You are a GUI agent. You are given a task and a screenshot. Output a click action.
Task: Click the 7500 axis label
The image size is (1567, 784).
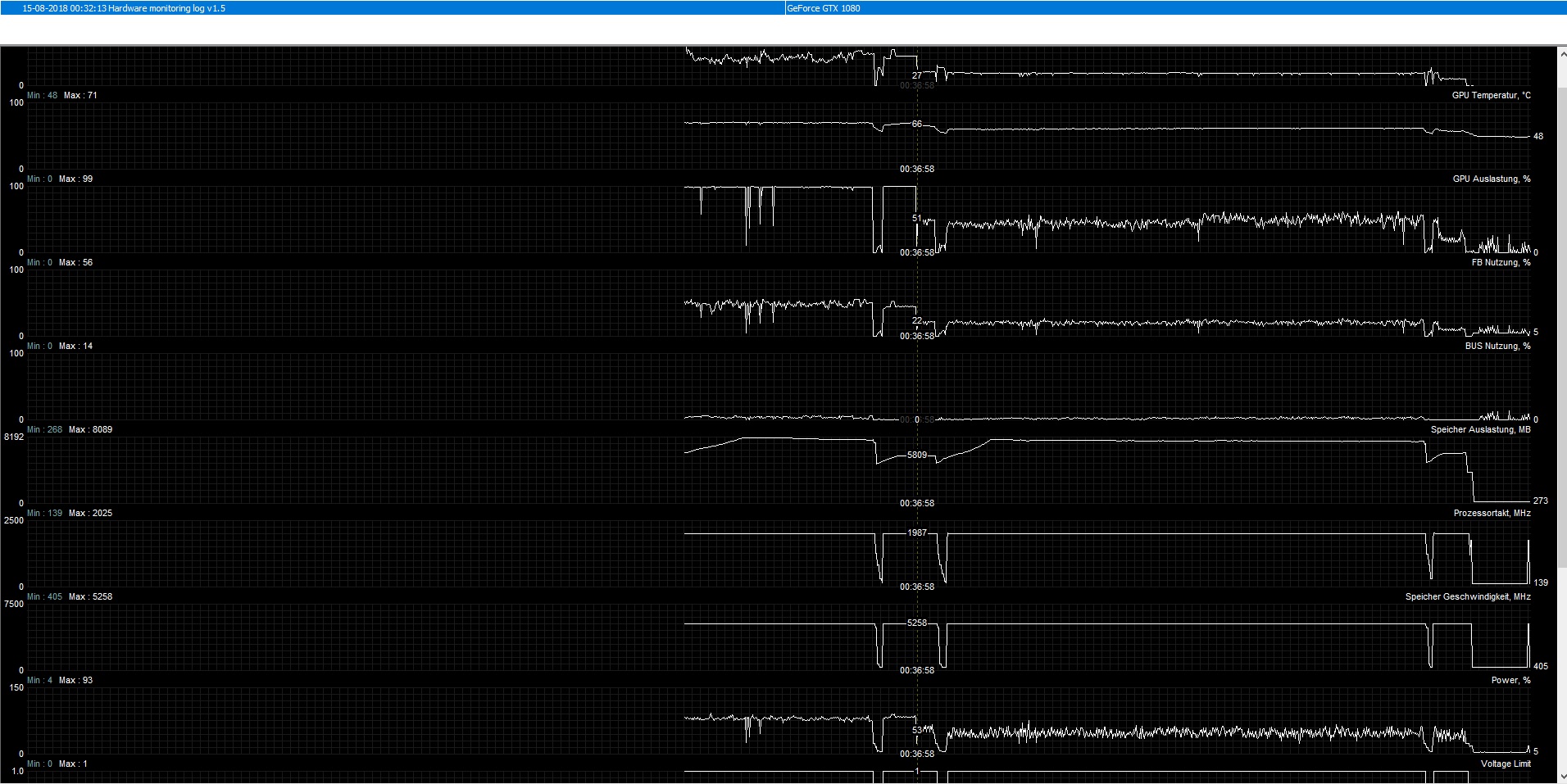(14, 604)
